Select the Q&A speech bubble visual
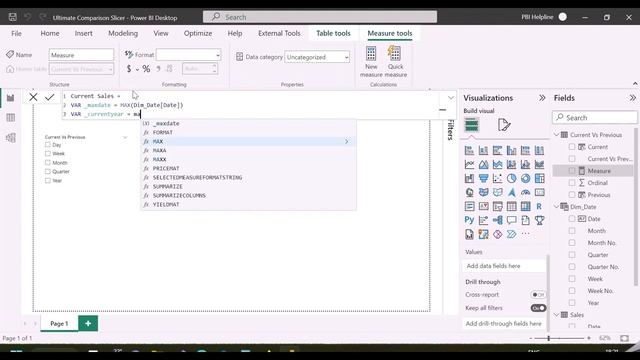Viewport: 640px width, 360px height. click(x=511, y=220)
